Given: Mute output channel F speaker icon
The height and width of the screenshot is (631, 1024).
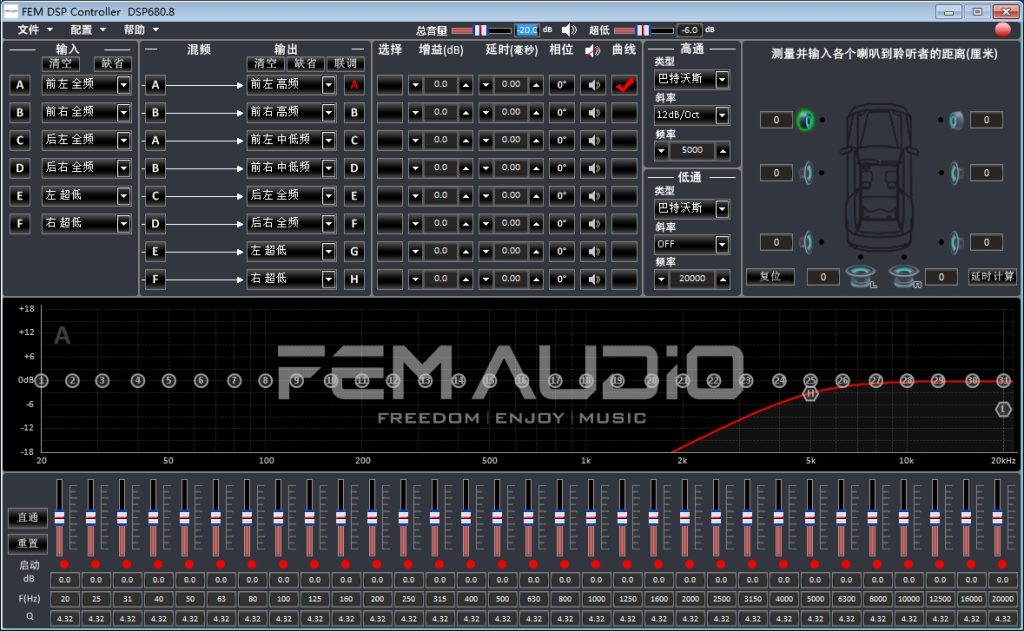Looking at the screenshot, I should (x=593, y=224).
